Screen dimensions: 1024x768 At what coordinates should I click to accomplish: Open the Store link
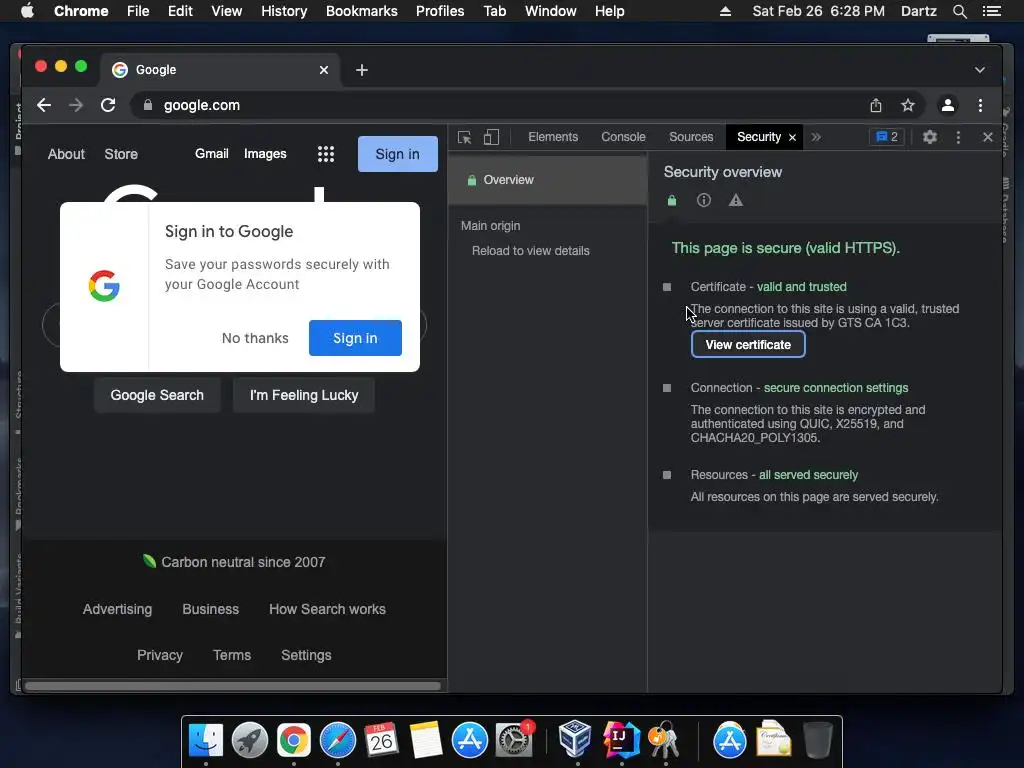(121, 154)
